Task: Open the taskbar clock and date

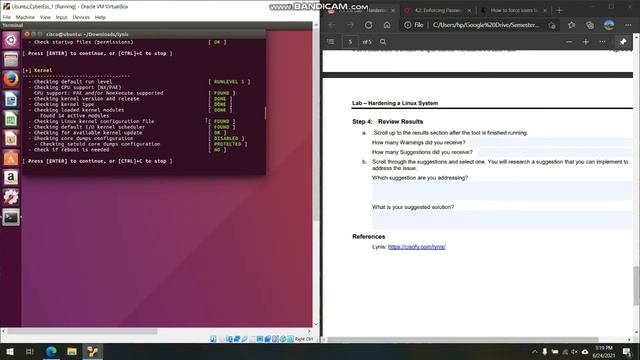Action: click(x=604, y=351)
